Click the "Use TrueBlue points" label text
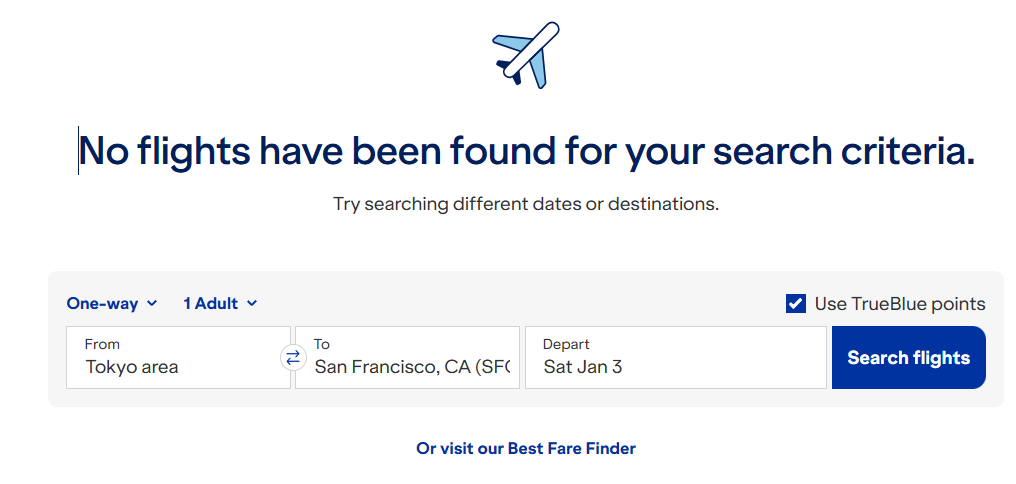Screen dimensions: 1016x484 point(900,304)
